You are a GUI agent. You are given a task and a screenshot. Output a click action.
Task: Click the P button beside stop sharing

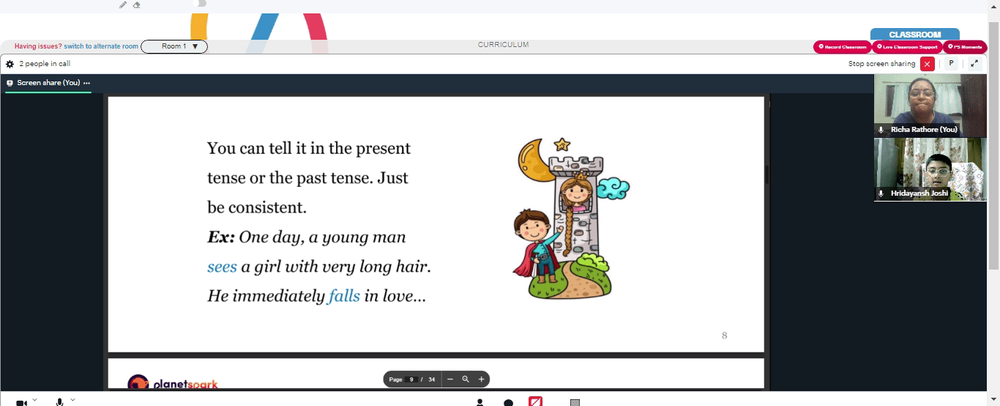(x=951, y=64)
